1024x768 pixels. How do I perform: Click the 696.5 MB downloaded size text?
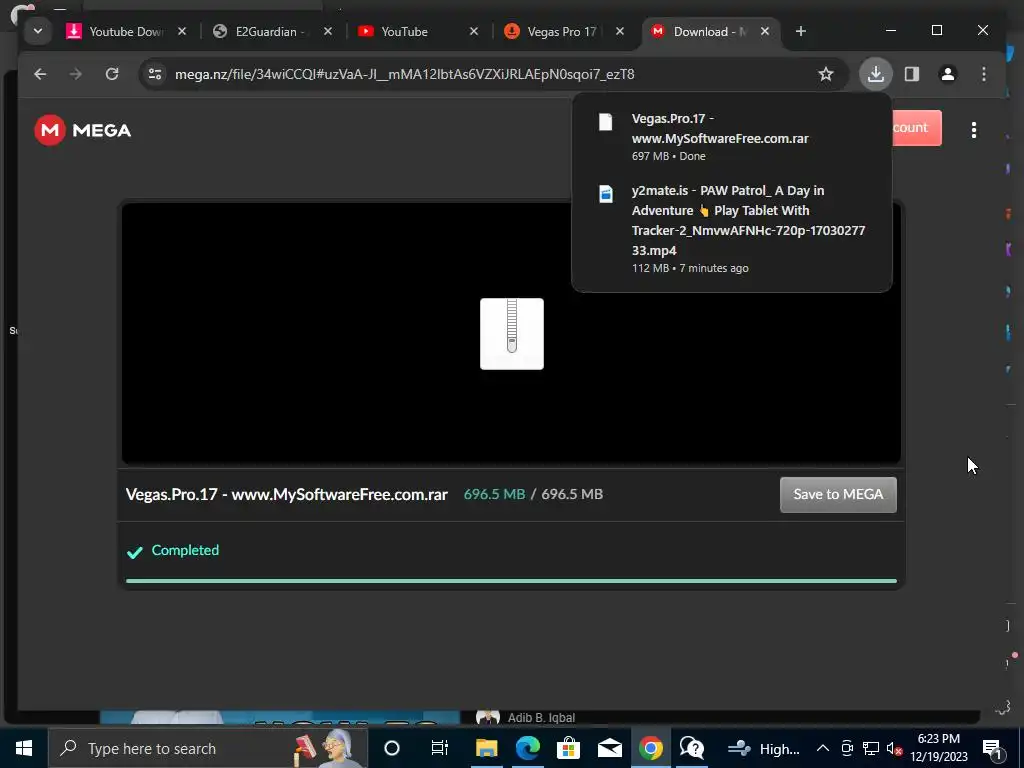tap(494, 494)
